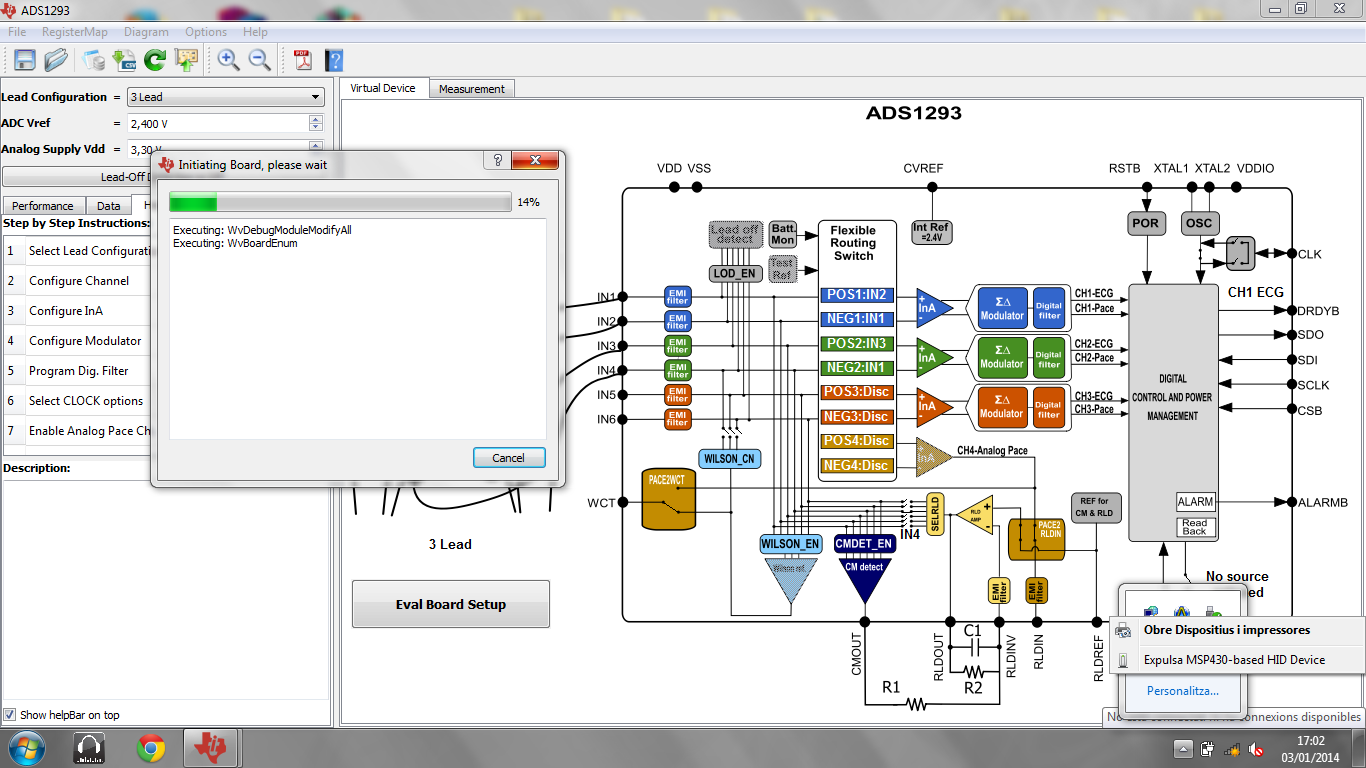Click the headphones app in taskbar

(89, 747)
